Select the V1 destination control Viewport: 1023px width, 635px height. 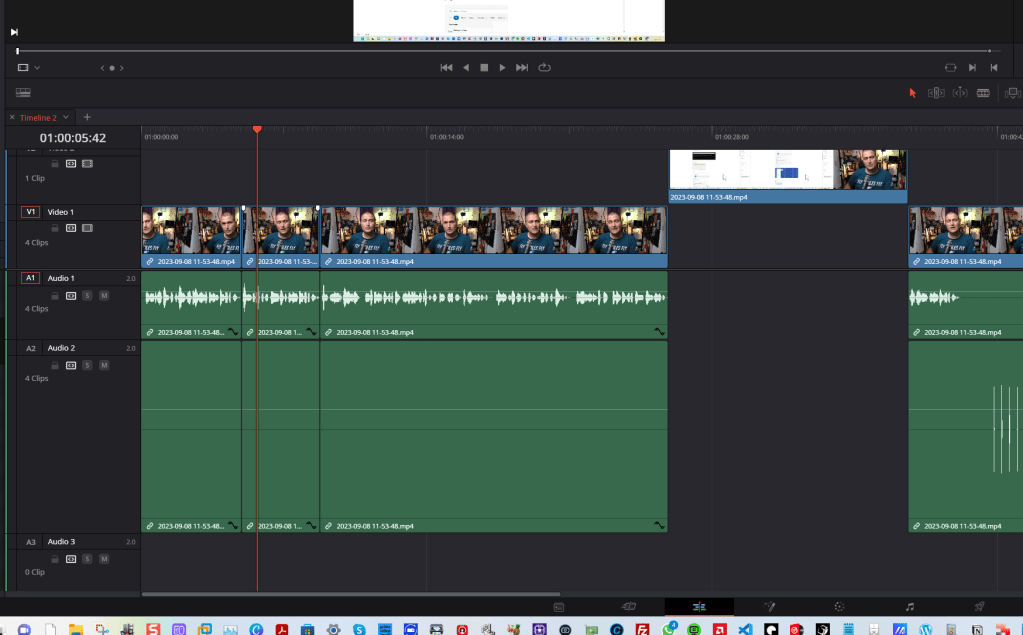coord(31,212)
